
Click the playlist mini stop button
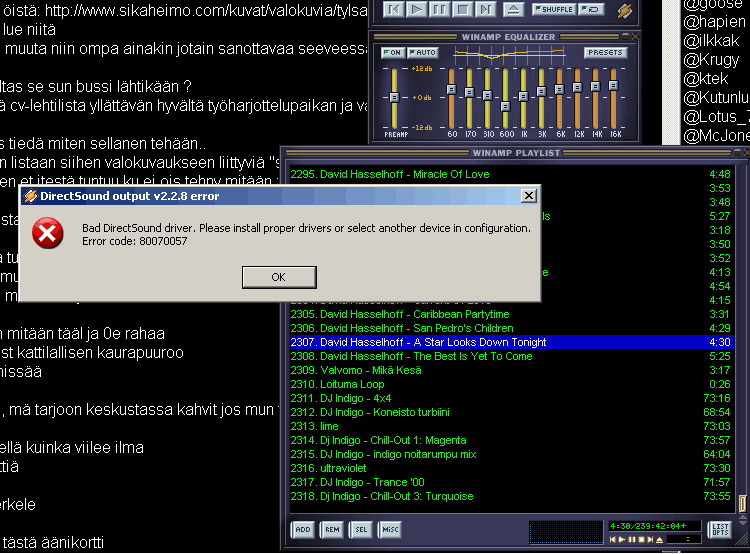(x=641, y=540)
